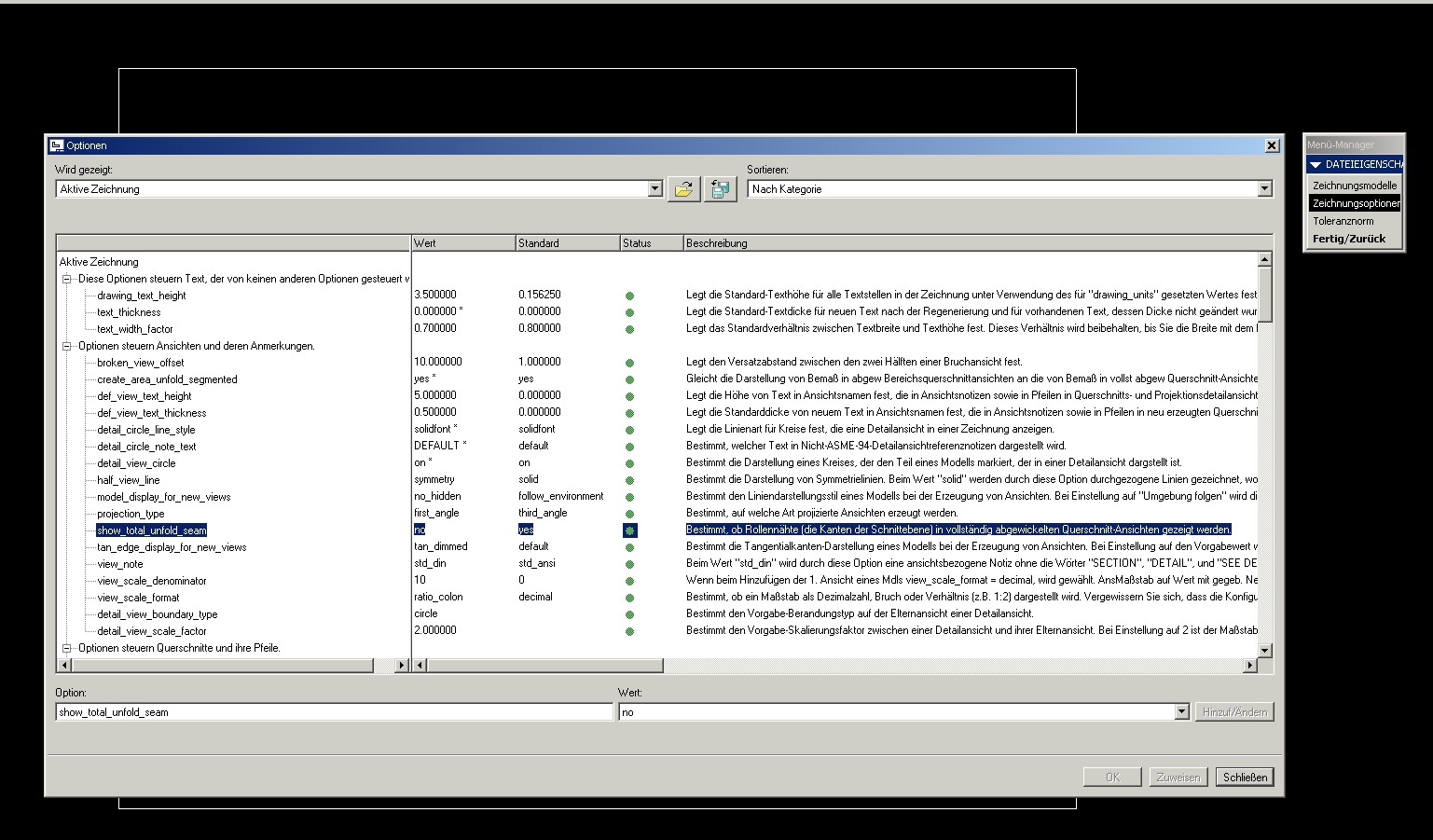
Task: Click the Hinzuf/Ändern button
Action: (x=1234, y=712)
